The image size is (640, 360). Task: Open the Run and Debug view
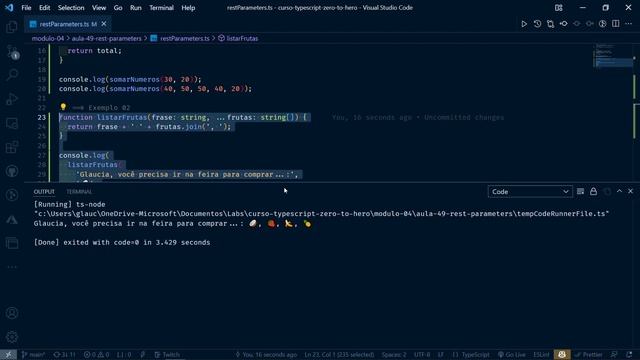[12, 99]
